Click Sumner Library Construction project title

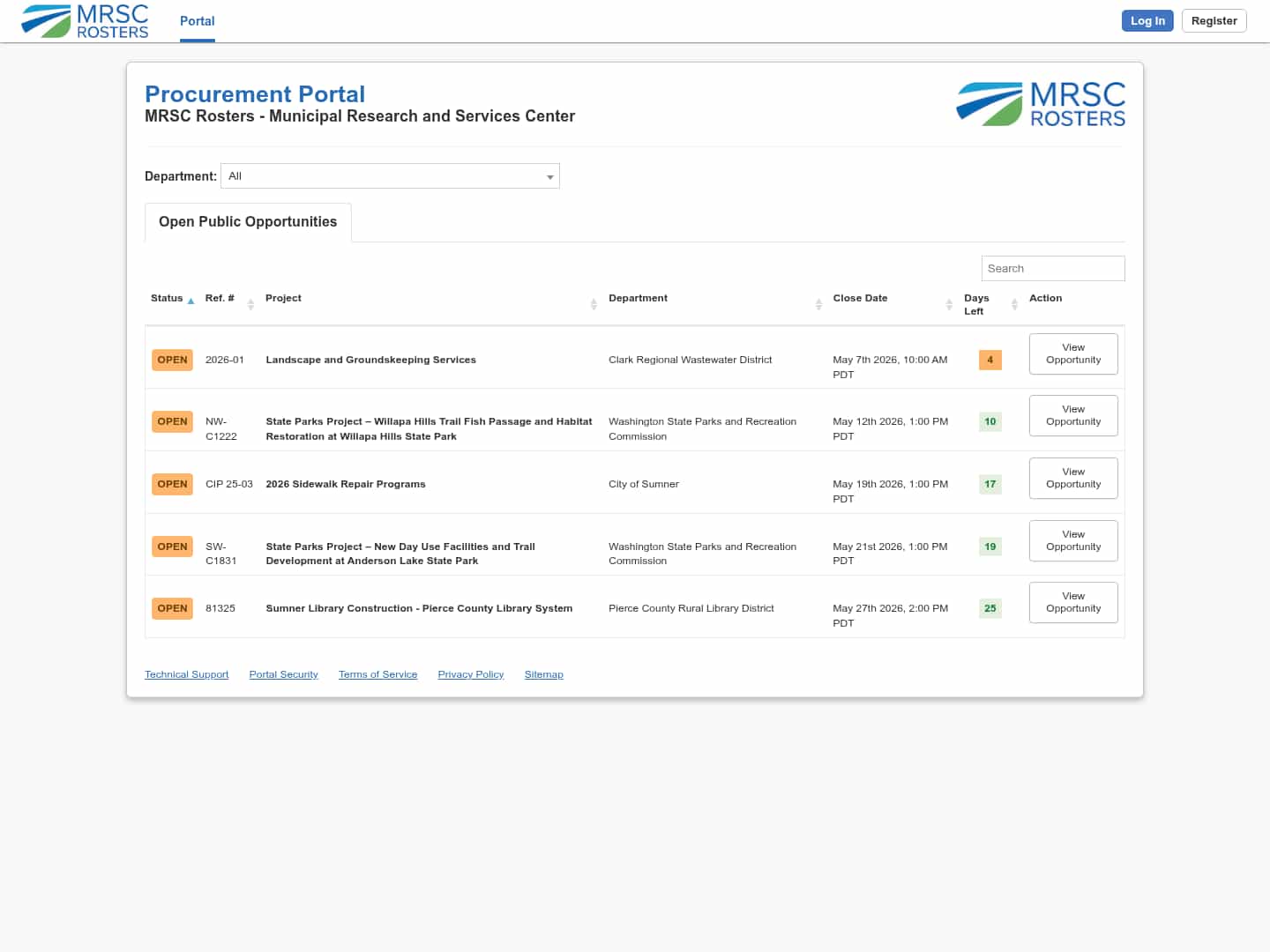coord(419,608)
